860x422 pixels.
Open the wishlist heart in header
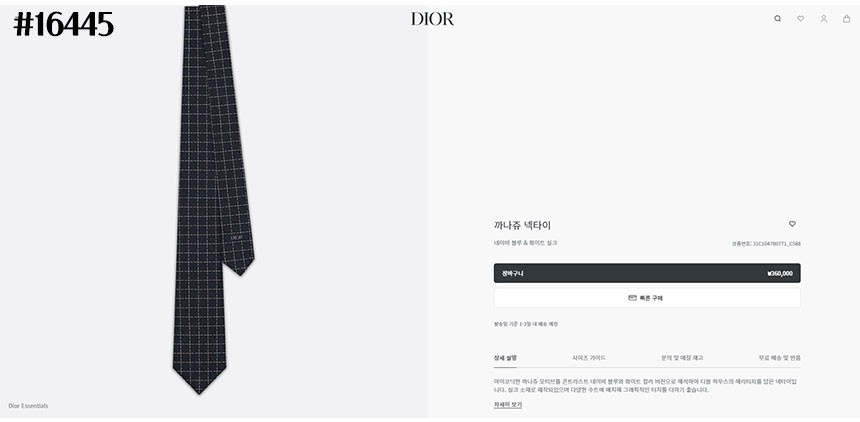tap(800, 19)
